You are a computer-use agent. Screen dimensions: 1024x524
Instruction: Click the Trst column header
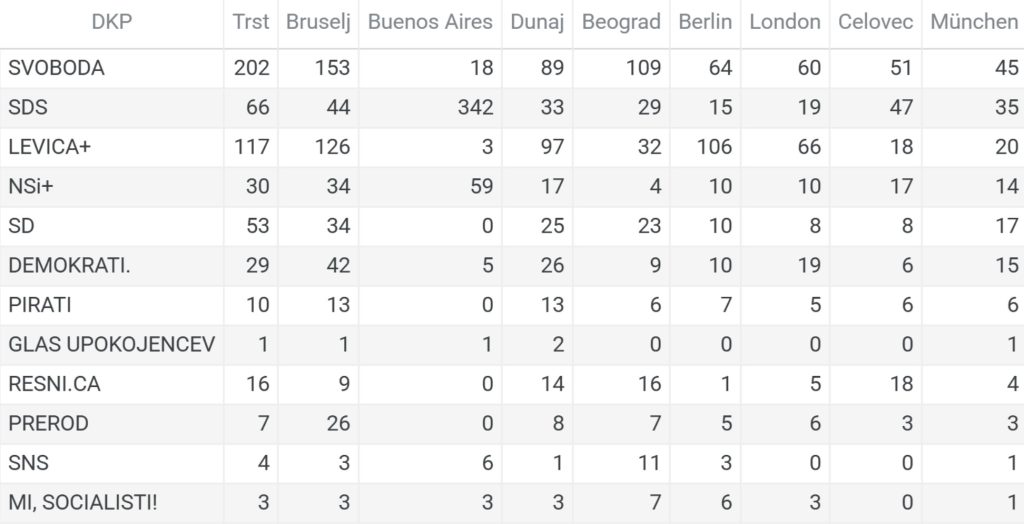click(250, 22)
